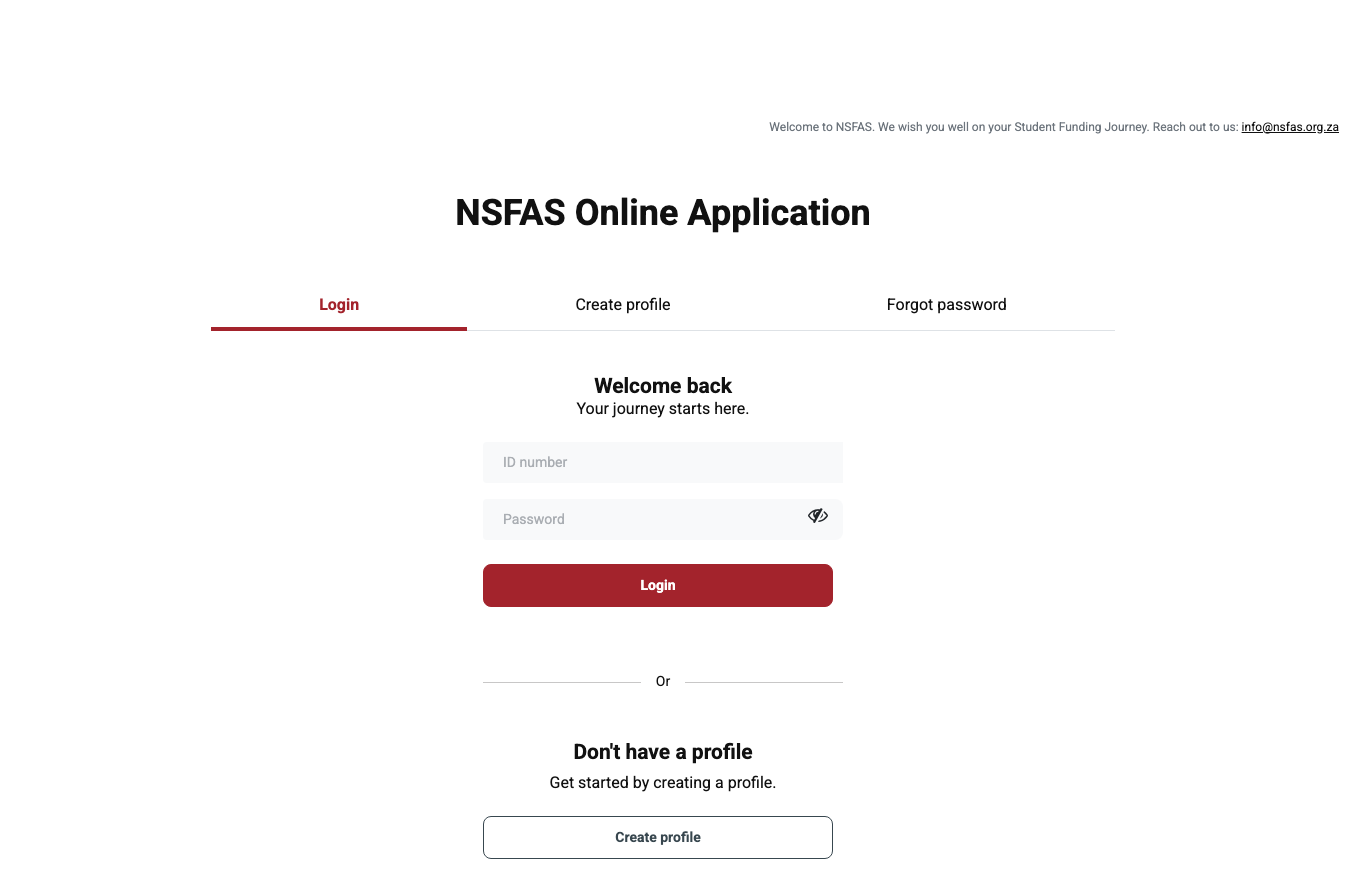Switch to the Login tab
Viewport: 1354px width, 890px height.
tap(339, 305)
